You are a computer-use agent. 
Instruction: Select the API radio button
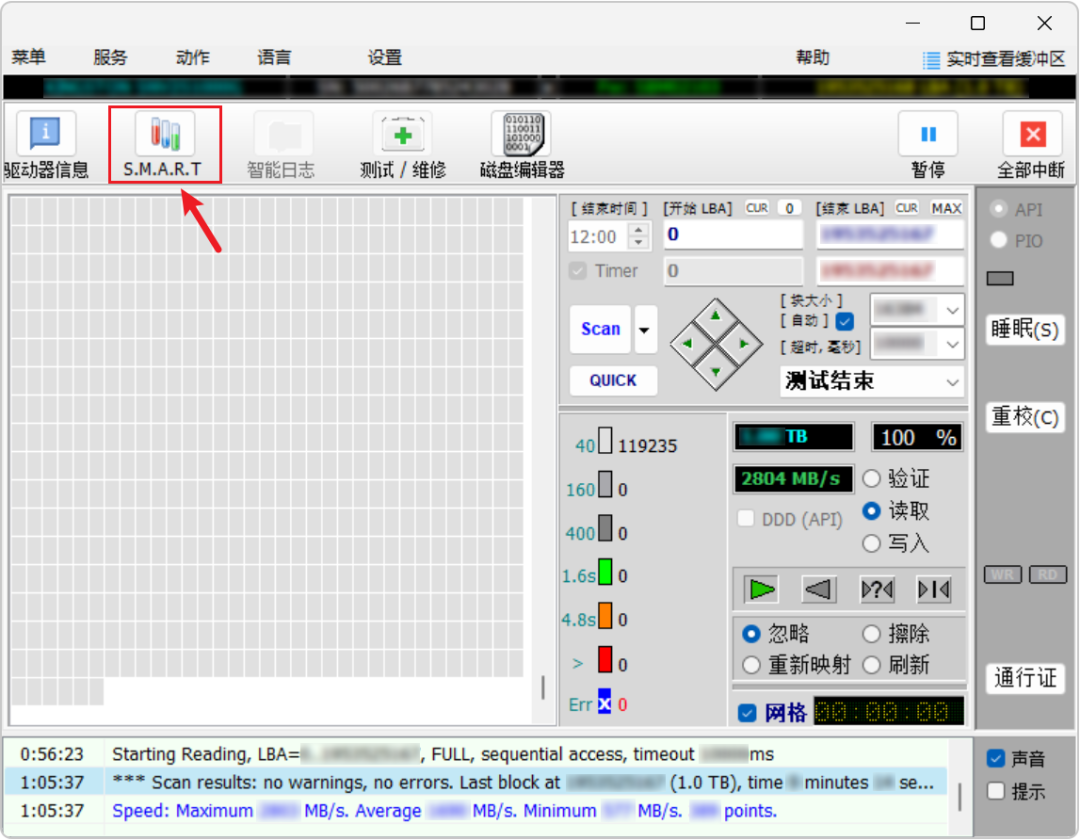tap(998, 209)
